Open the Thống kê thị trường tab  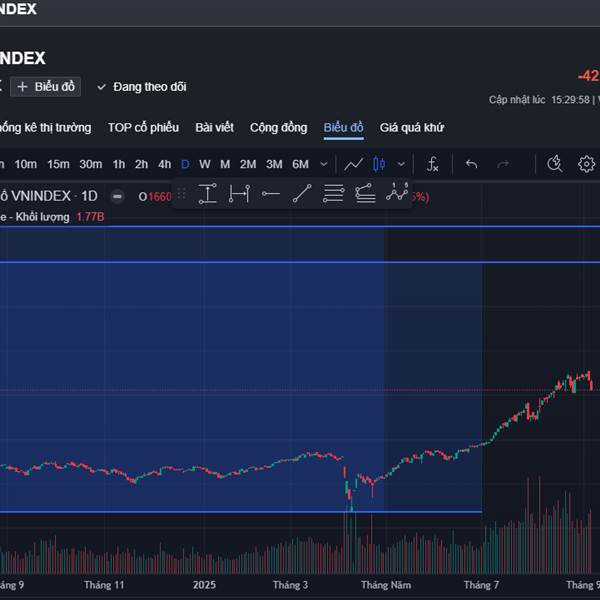point(45,128)
